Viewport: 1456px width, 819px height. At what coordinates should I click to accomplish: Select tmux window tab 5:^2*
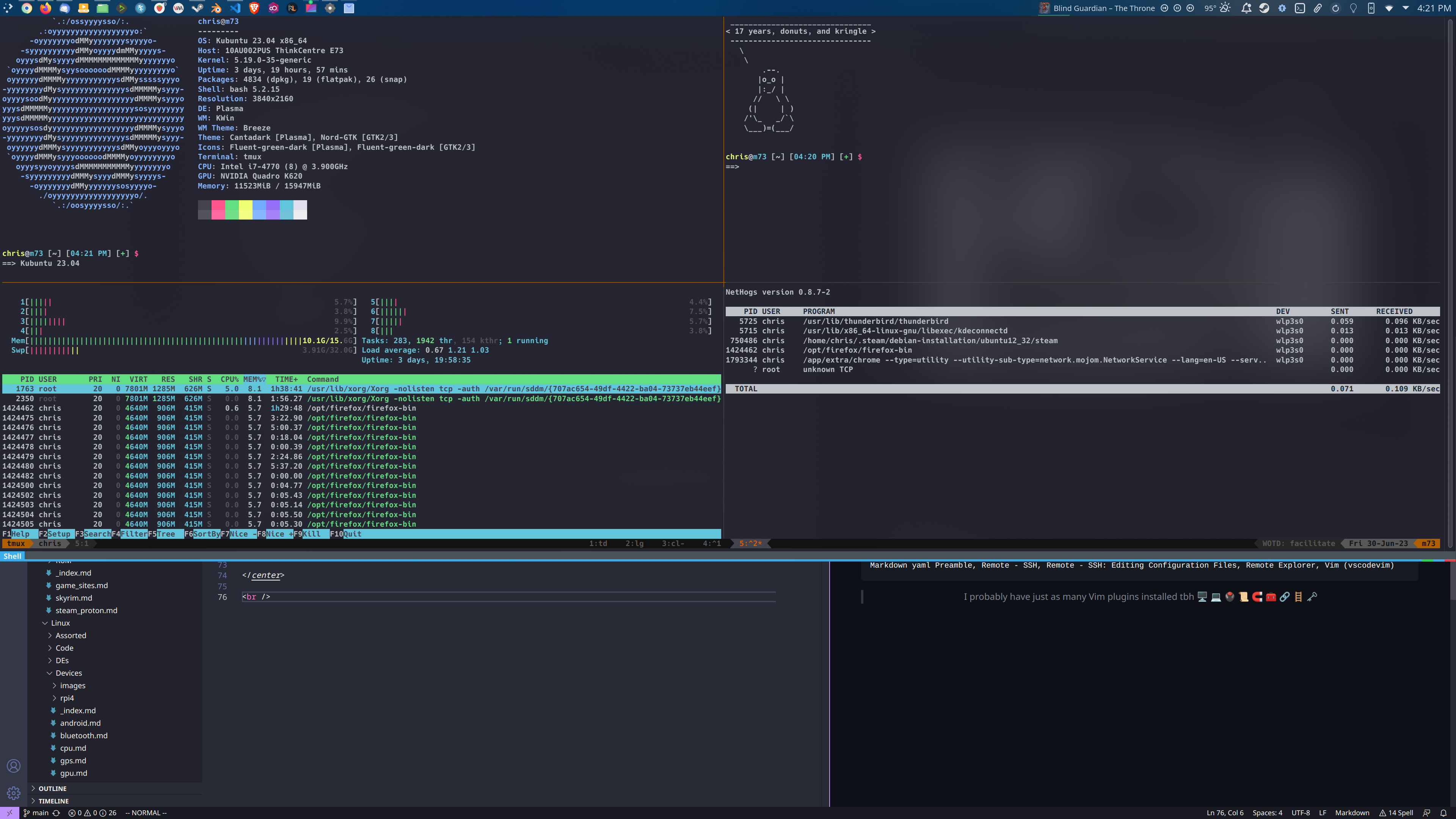tap(751, 543)
